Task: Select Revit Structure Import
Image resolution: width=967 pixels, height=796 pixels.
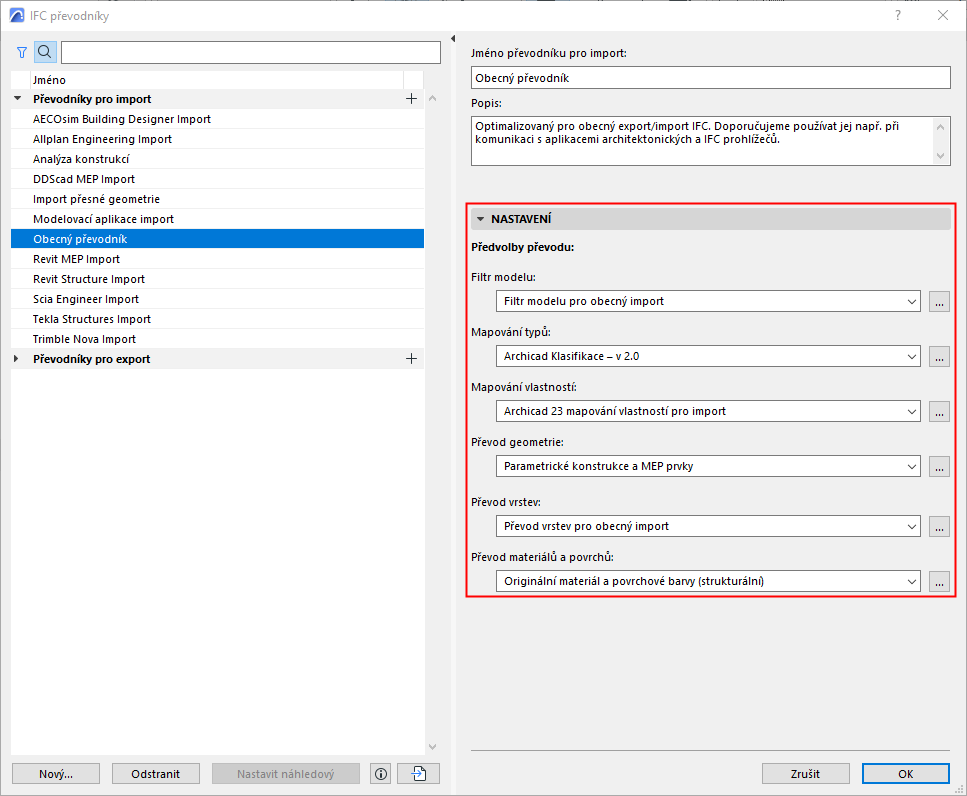Action: (x=217, y=279)
